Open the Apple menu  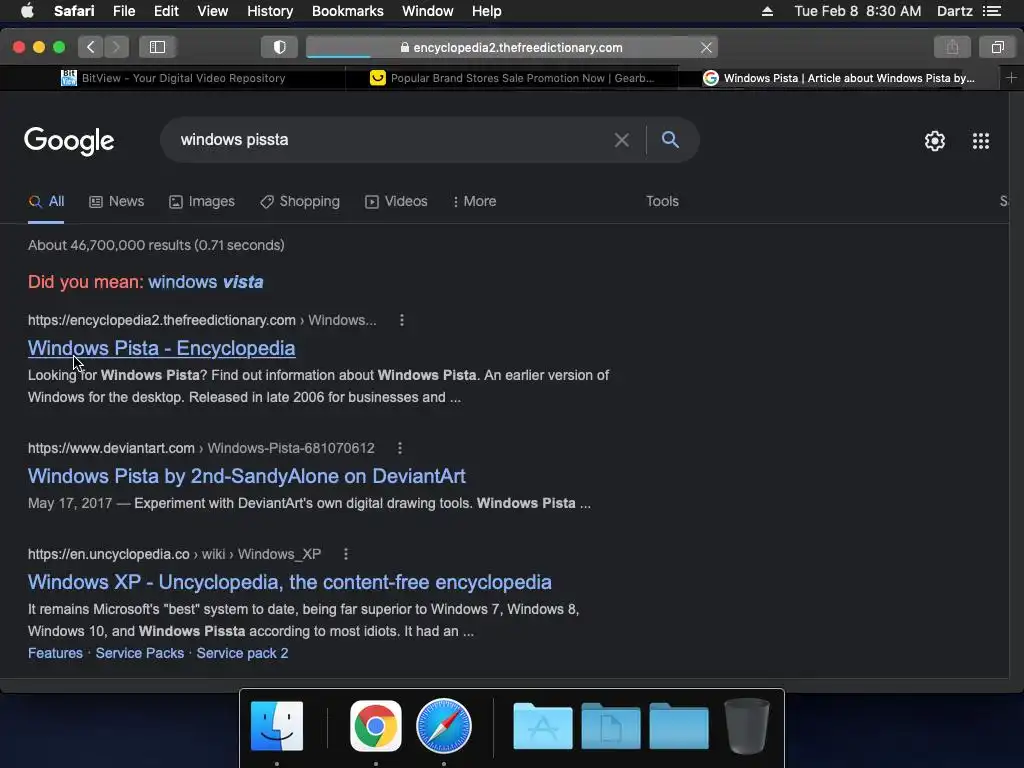[x=27, y=11]
